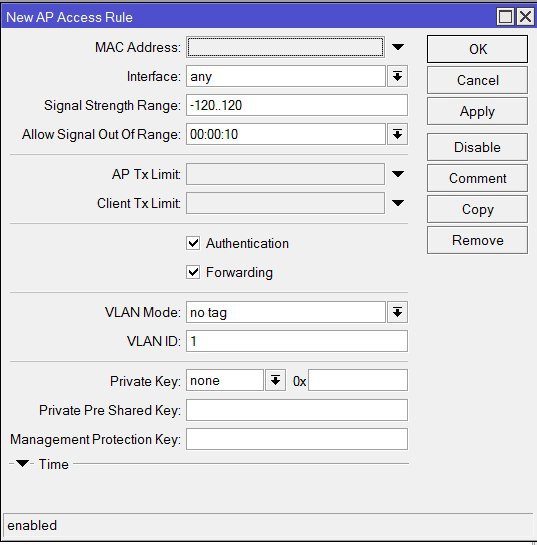Toggle the Authentication checkbox
This screenshot has height=545, width=537.
pyautogui.click(x=193, y=243)
